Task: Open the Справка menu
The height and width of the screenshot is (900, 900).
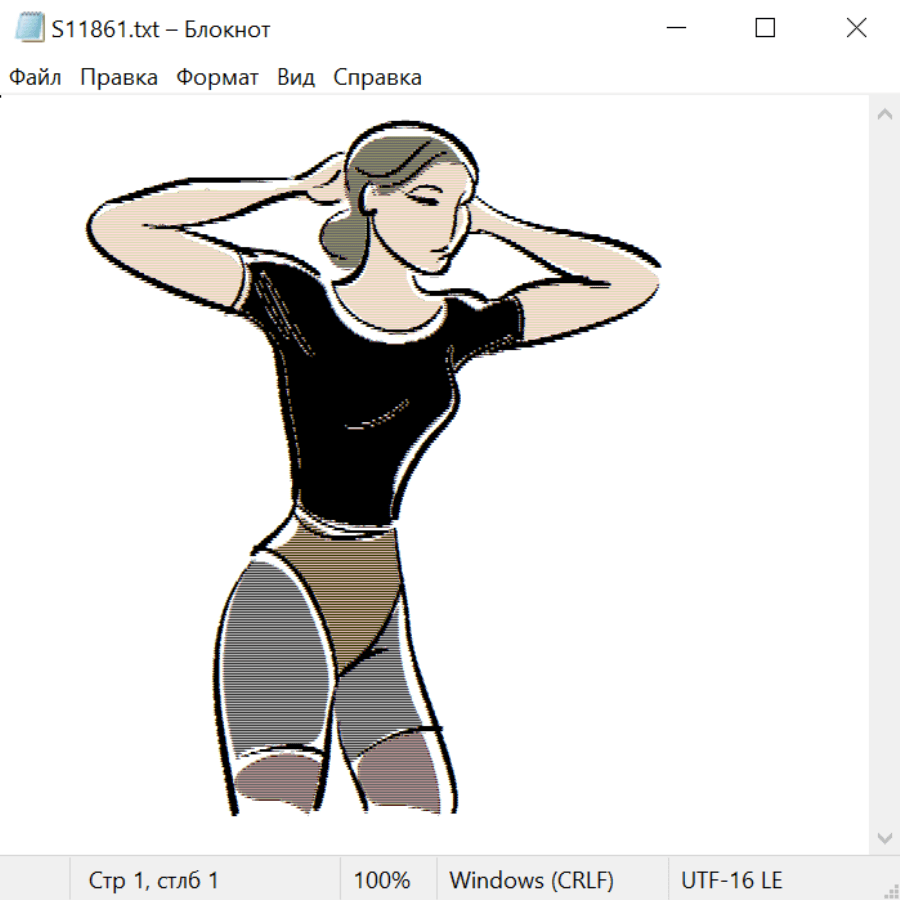Action: (x=377, y=78)
